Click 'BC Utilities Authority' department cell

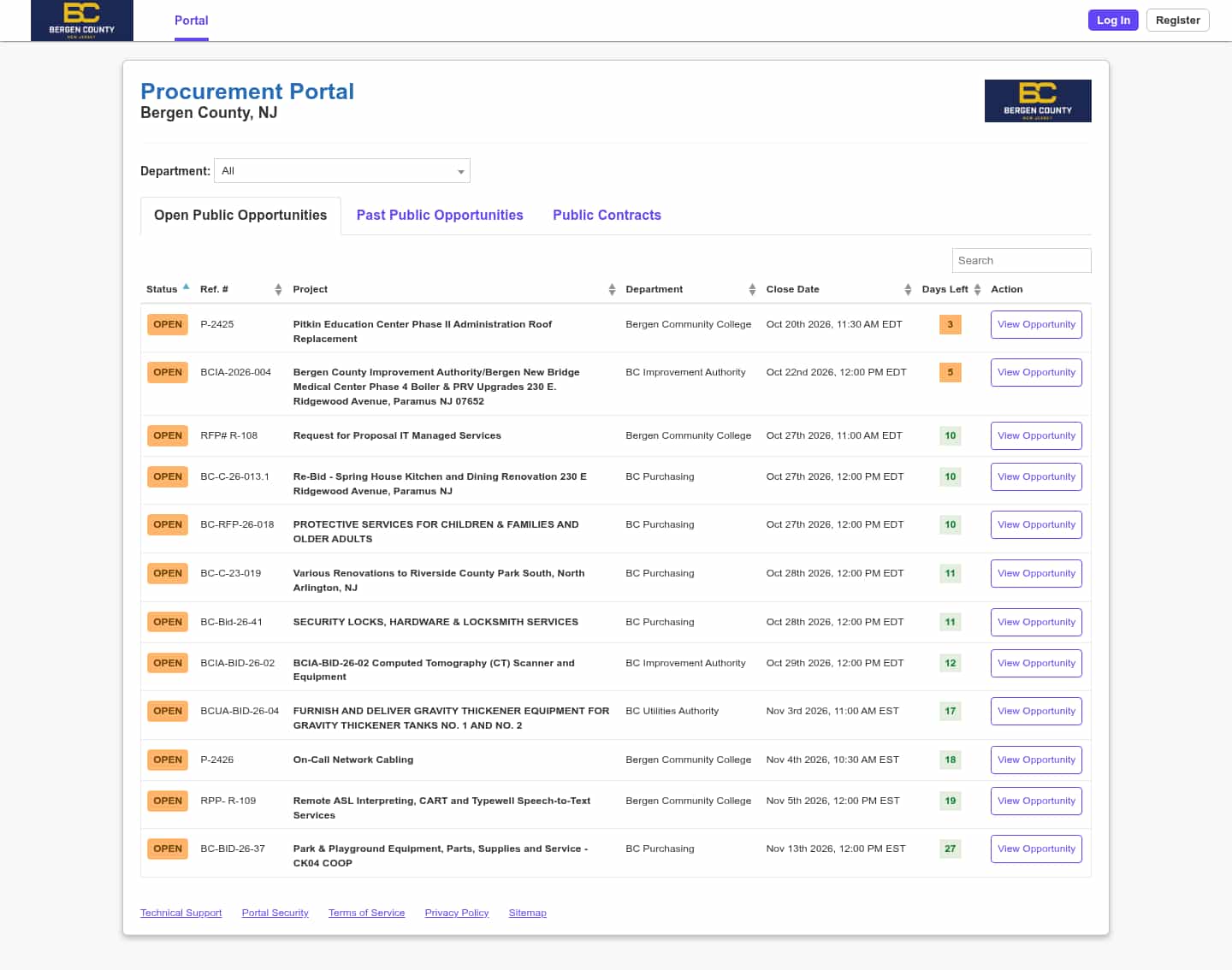point(672,712)
